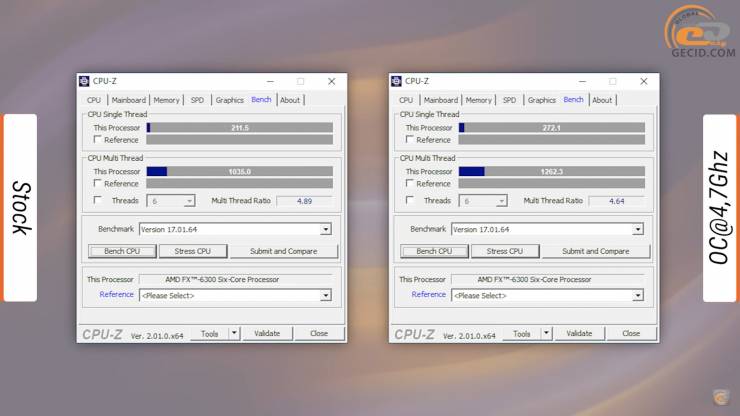This screenshot has height=416, width=740.
Task: Minimize the Stock CPU-Z window
Action: click(x=270, y=81)
